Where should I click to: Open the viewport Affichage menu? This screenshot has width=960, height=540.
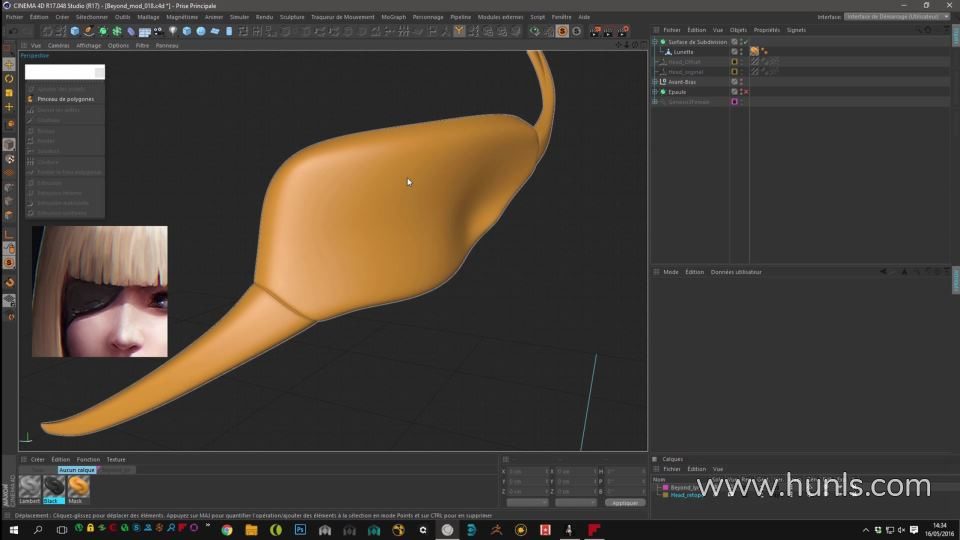coord(89,45)
